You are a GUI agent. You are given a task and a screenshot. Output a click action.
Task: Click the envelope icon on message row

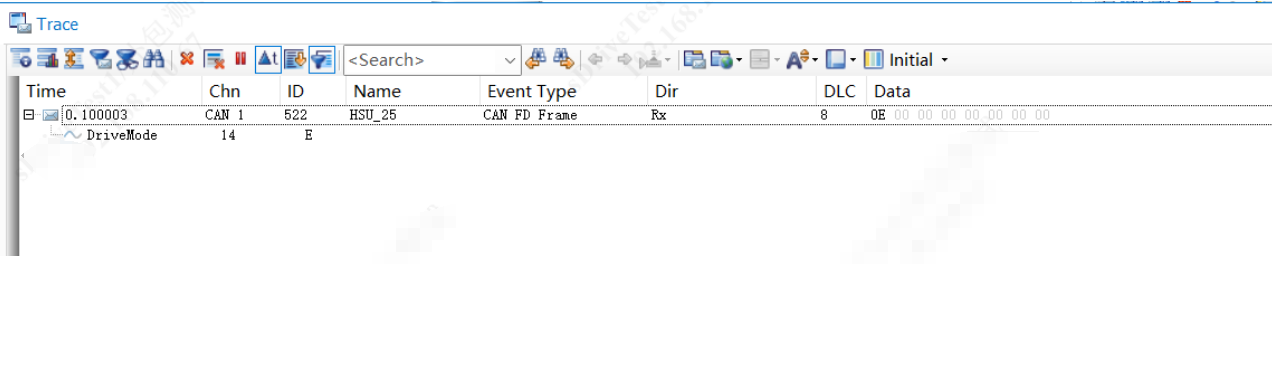(x=50, y=115)
